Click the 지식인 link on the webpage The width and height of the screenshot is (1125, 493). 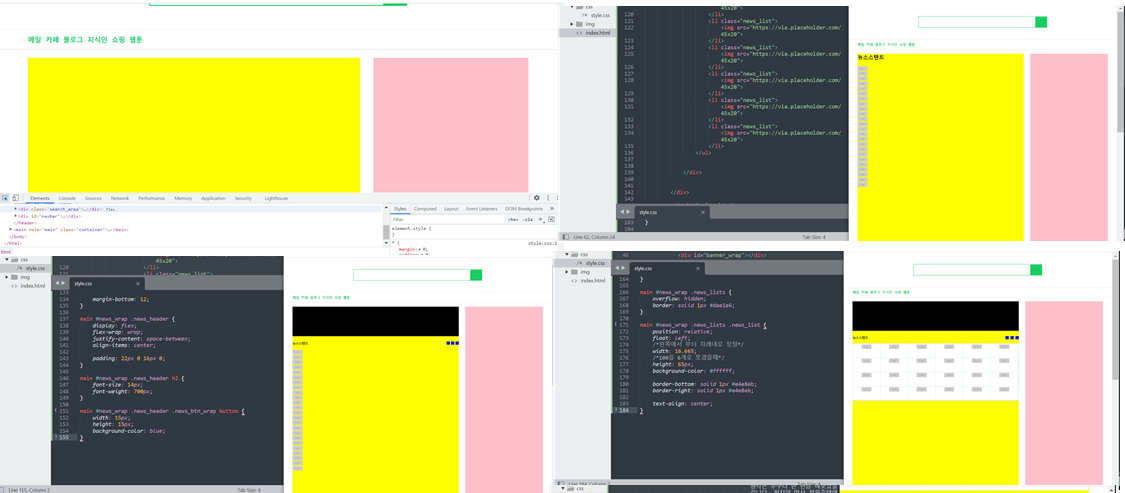(x=98, y=39)
